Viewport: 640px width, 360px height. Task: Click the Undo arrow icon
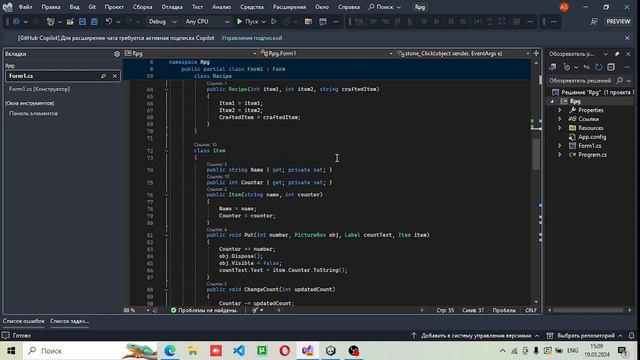pos(109,22)
